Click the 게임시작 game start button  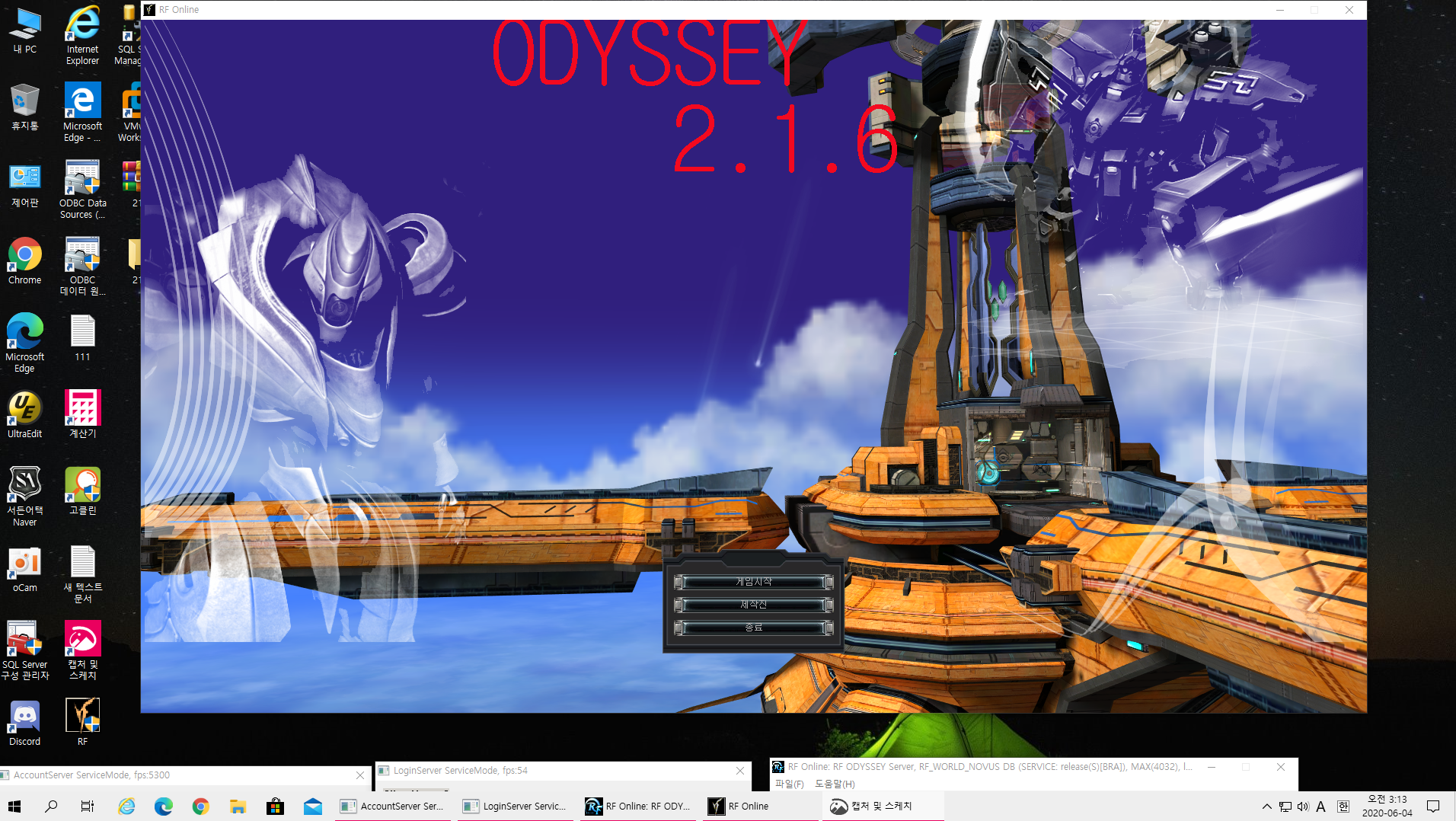(753, 582)
